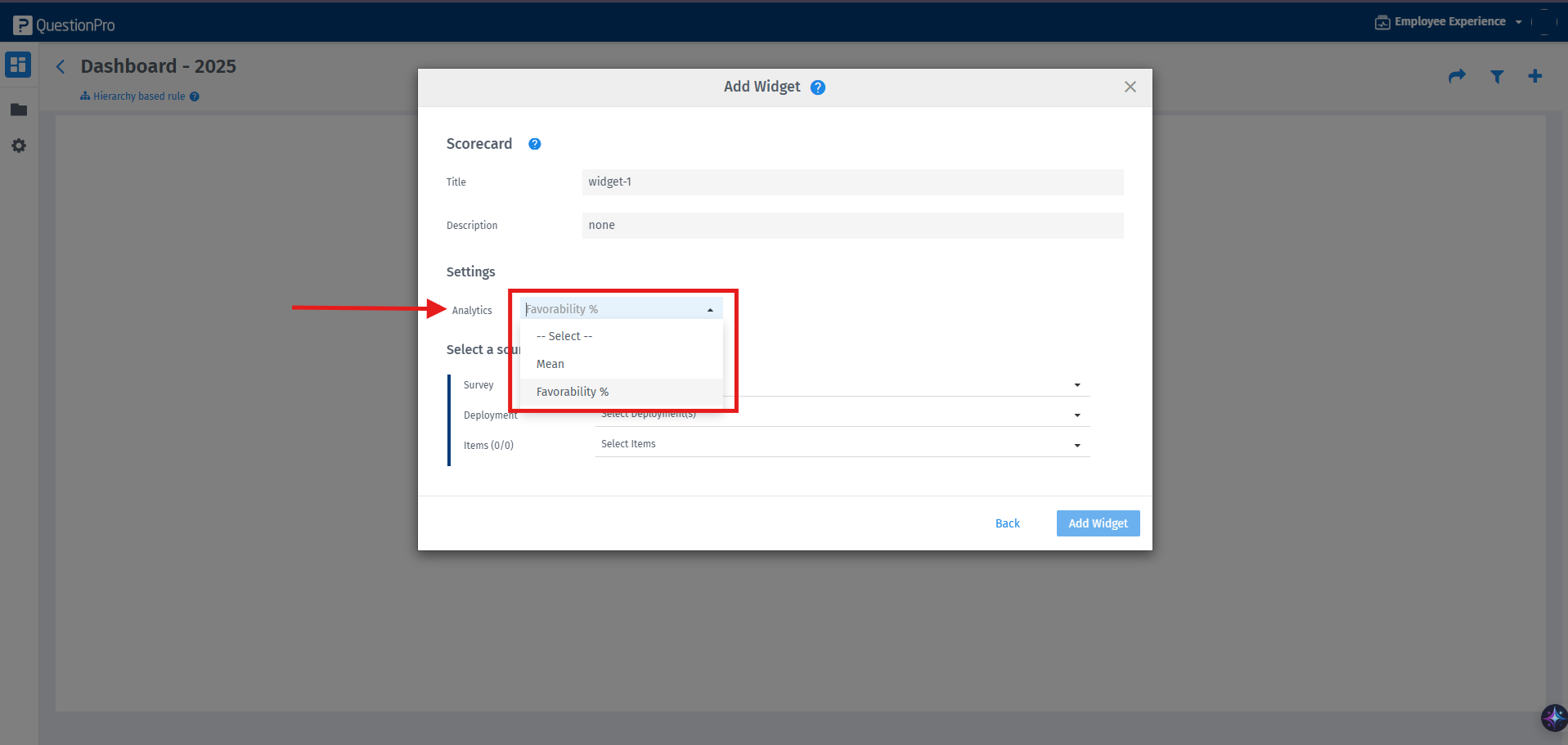
Task: Open the Dashboards grid icon in the sidebar
Action: coord(18,65)
